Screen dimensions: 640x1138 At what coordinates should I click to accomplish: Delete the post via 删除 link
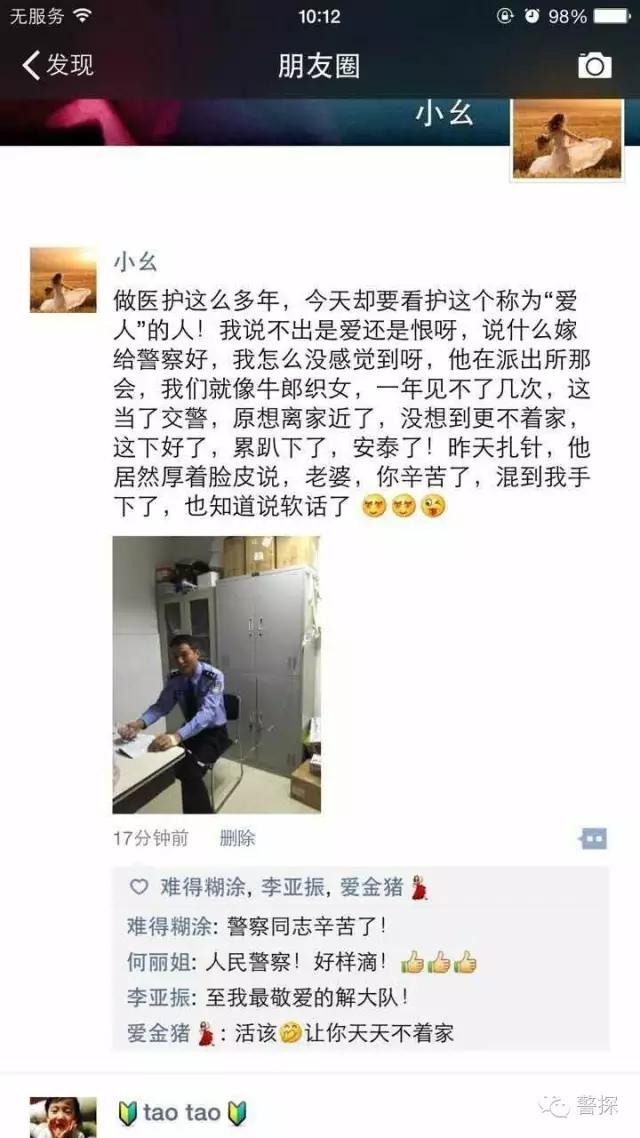click(x=237, y=839)
